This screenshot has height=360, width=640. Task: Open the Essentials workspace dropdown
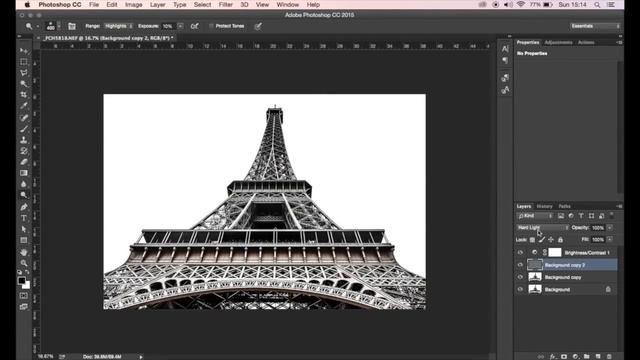(x=595, y=26)
